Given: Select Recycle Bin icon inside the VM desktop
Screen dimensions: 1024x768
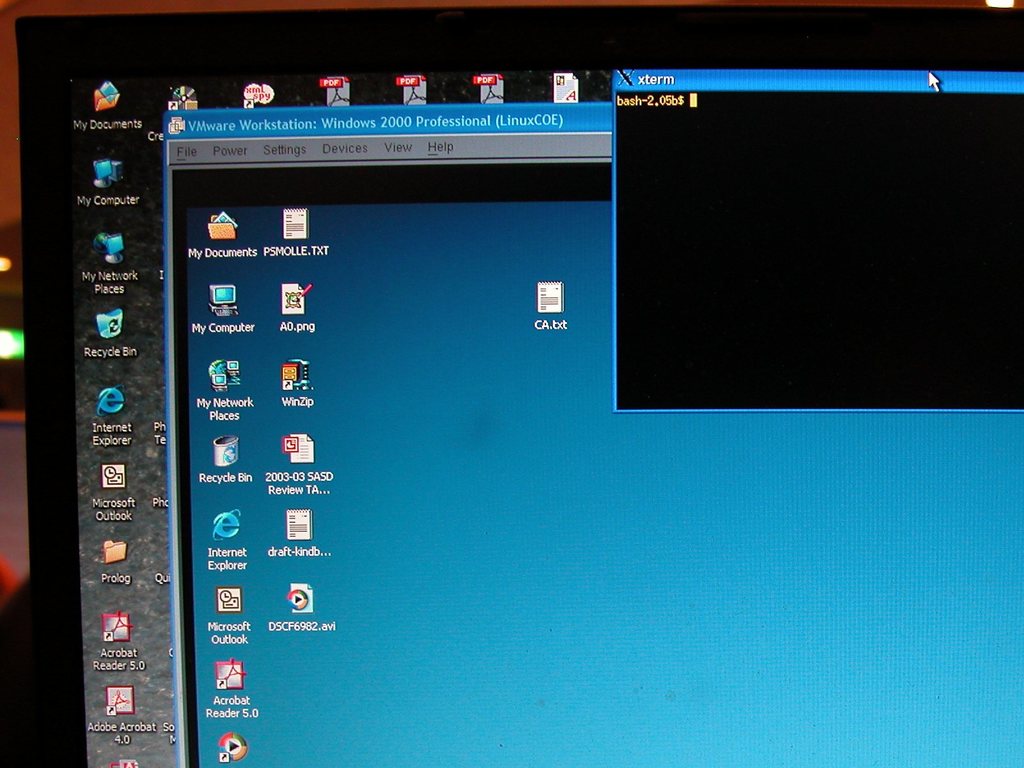Looking at the screenshot, I should pos(225,452).
